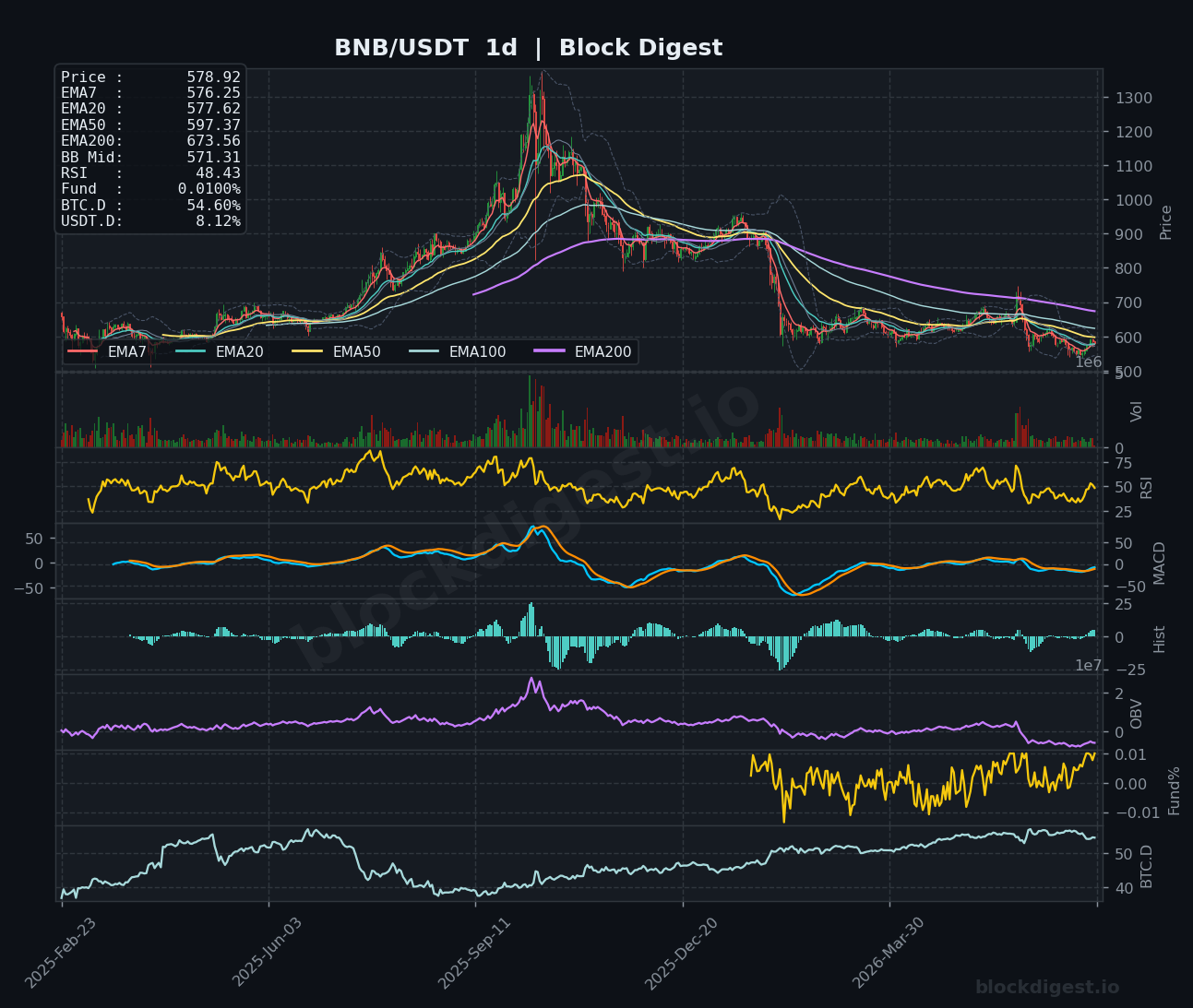Click the RSI axis label
This screenshot has height=1008, width=1193.
click(x=1146, y=487)
